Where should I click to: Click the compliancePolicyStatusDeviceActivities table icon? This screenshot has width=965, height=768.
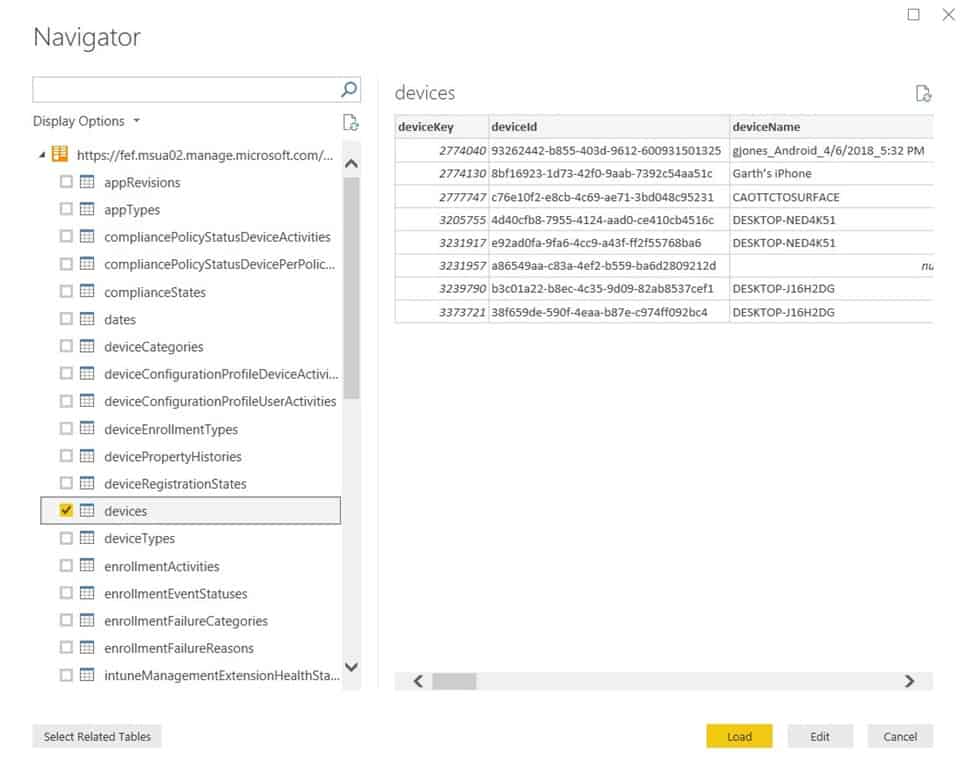click(87, 236)
